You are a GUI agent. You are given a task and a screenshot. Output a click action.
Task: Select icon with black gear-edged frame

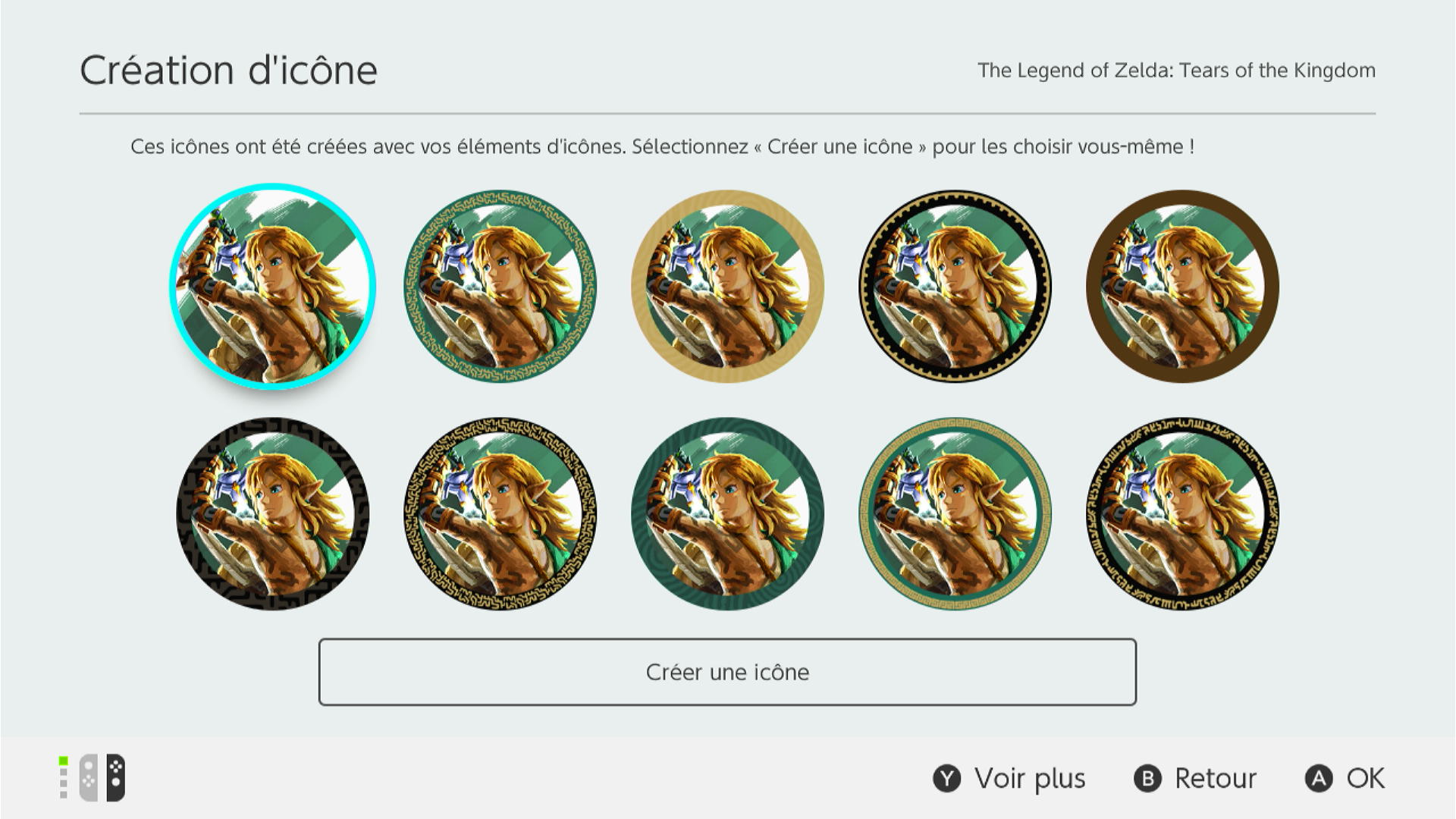[x=955, y=287]
